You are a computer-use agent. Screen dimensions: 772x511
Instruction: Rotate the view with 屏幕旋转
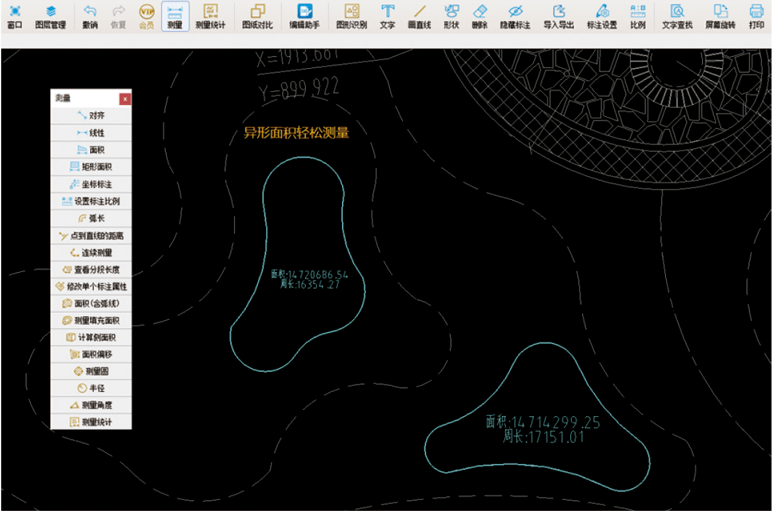coord(720,16)
